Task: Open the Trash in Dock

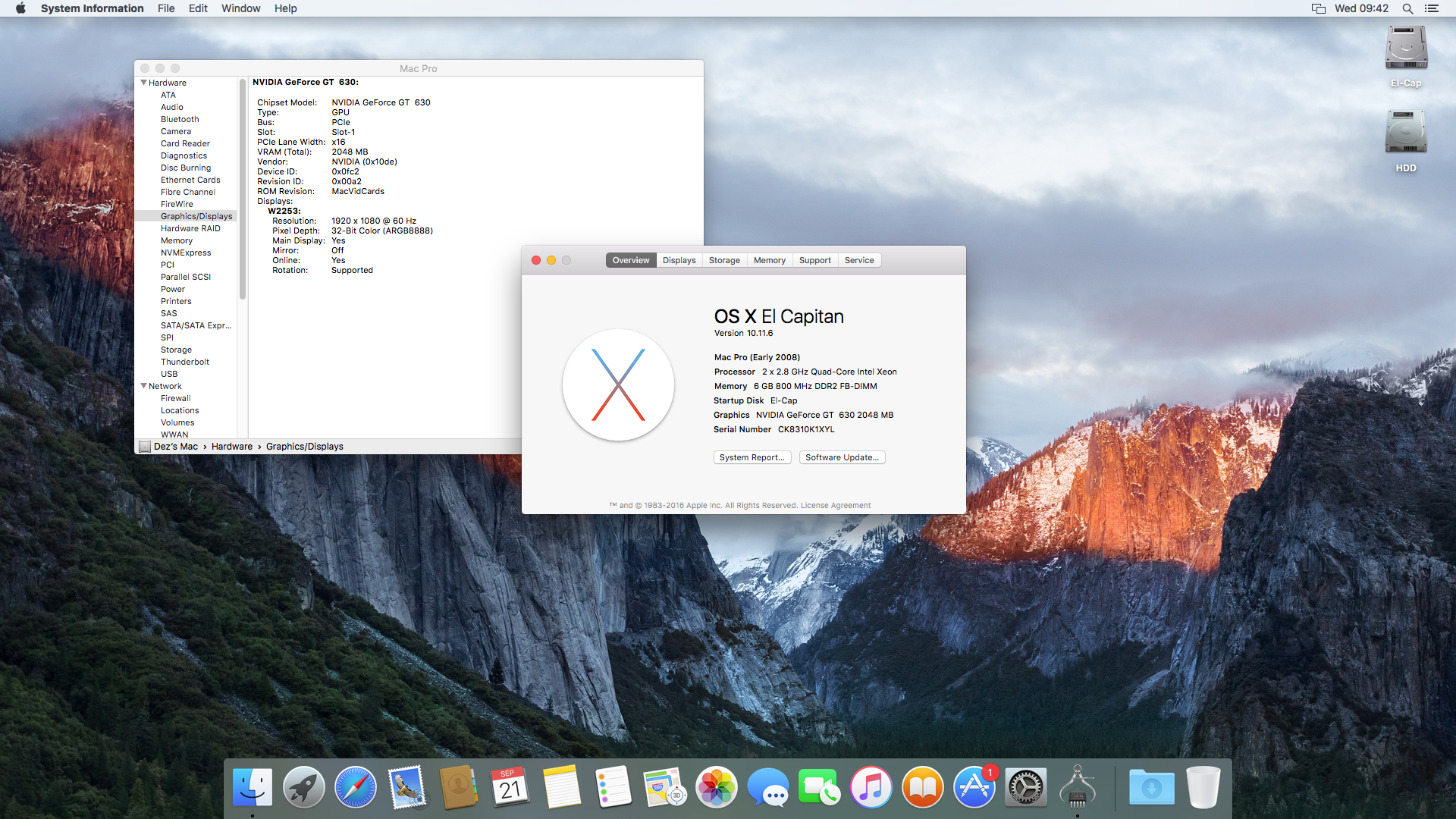Action: click(1203, 787)
